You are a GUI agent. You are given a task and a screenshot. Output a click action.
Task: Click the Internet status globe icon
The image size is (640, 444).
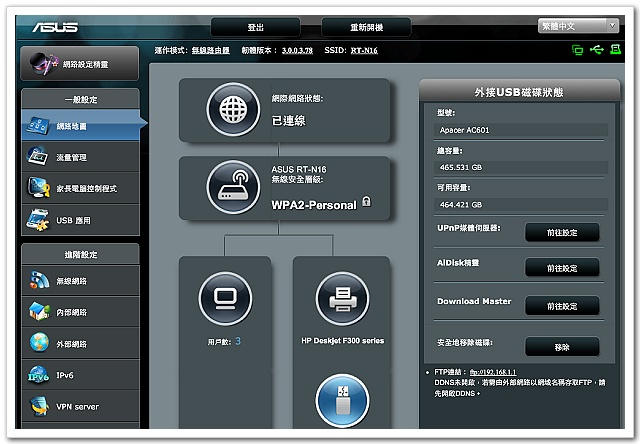[233, 109]
